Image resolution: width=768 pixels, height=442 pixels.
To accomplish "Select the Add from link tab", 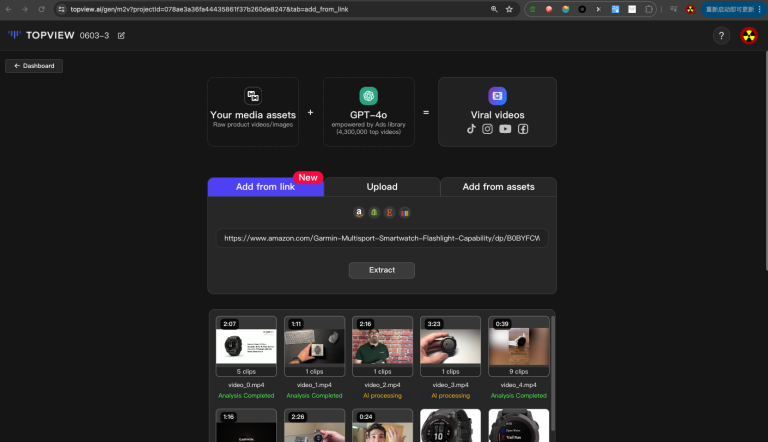I will pos(265,187).
